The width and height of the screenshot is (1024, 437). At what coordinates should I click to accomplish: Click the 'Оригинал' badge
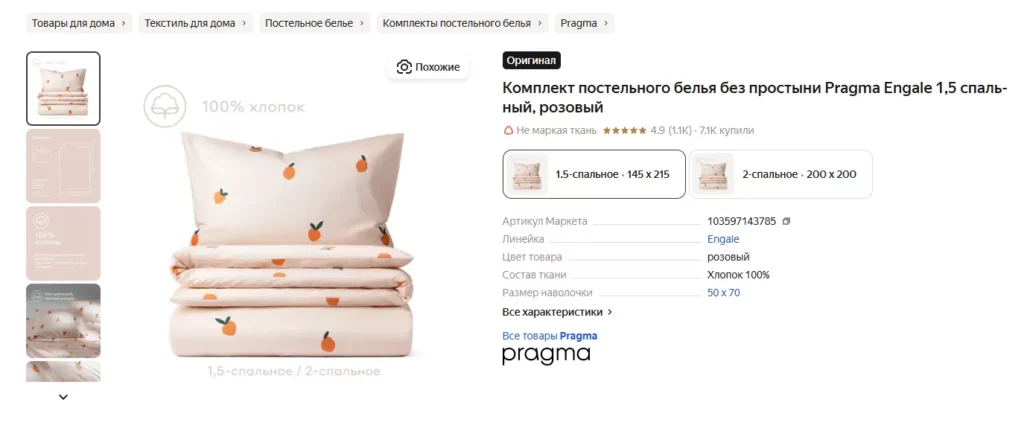pyautogui.click(x=531, y=61)
